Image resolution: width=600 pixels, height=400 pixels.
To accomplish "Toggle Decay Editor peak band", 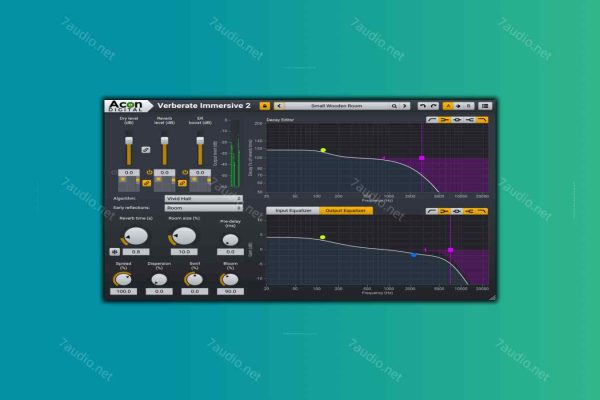I will (x=457, y=120).
